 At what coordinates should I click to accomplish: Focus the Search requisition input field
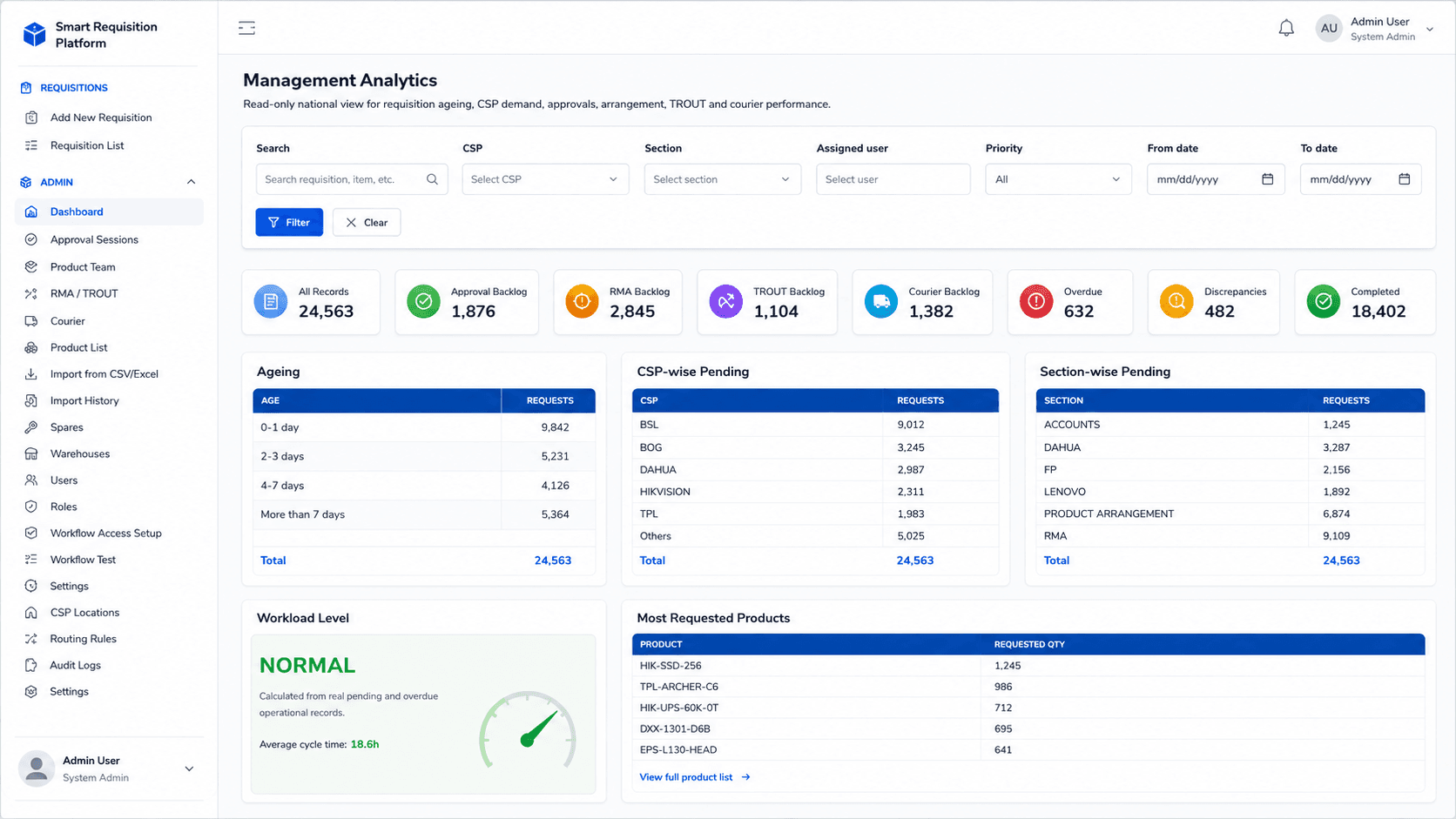352,179
